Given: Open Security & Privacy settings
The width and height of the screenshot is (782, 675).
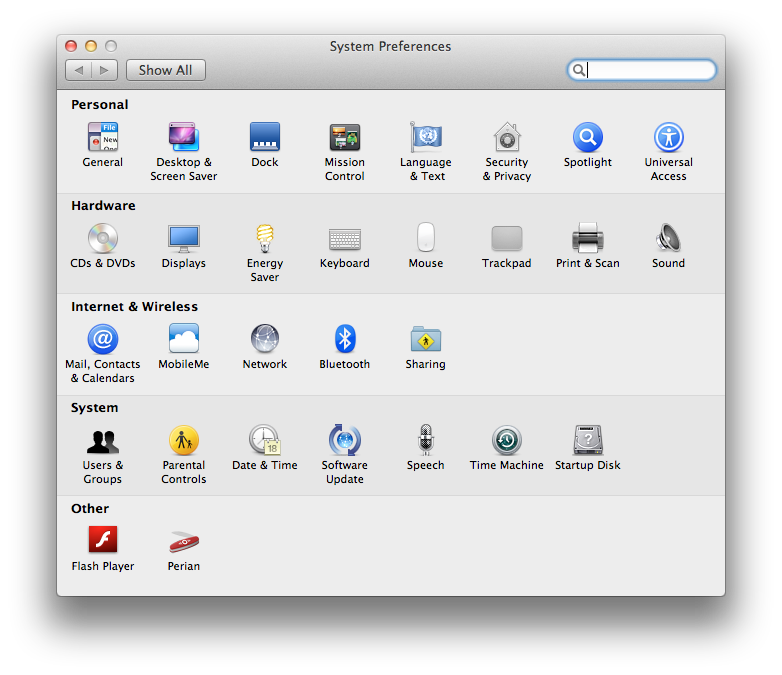Looking at the screenshot, I should coord(507,138).
